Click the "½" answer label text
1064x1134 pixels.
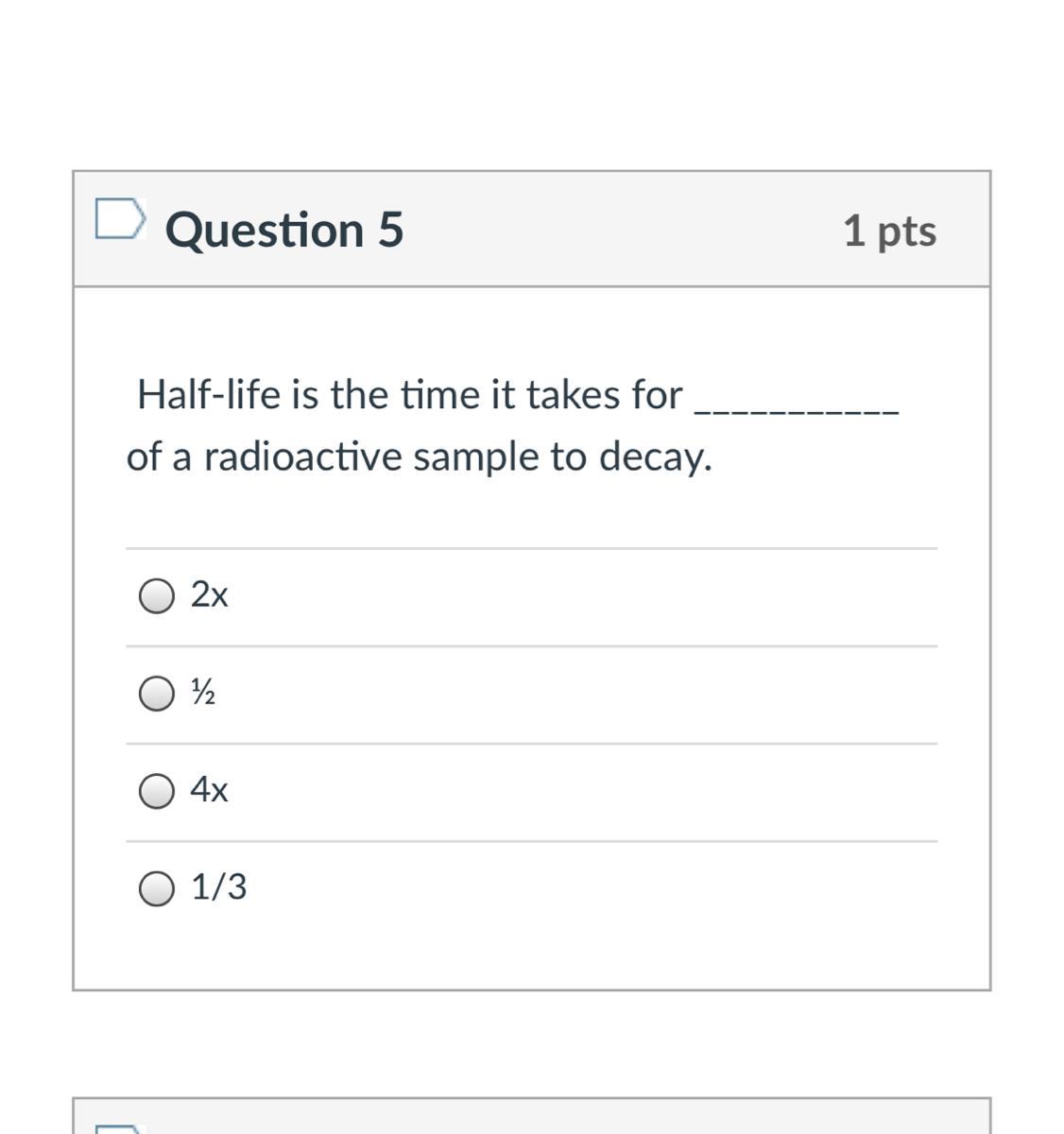(203, 693)
